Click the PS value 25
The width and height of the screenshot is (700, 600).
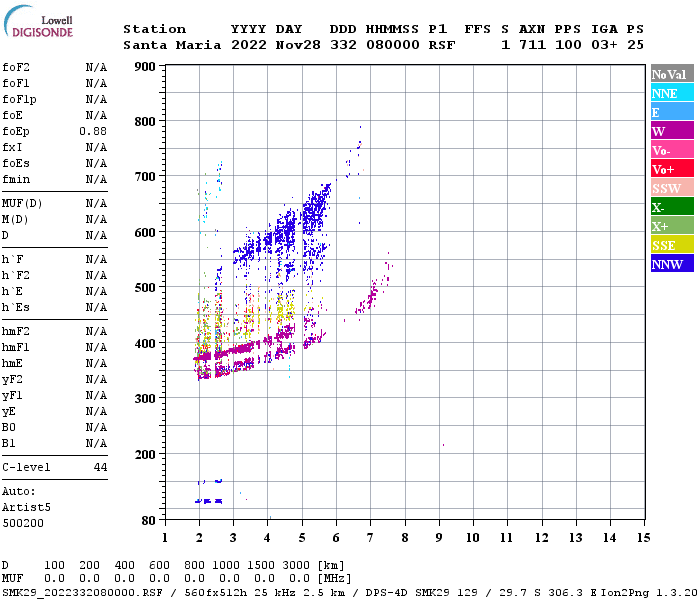[635, 45]
